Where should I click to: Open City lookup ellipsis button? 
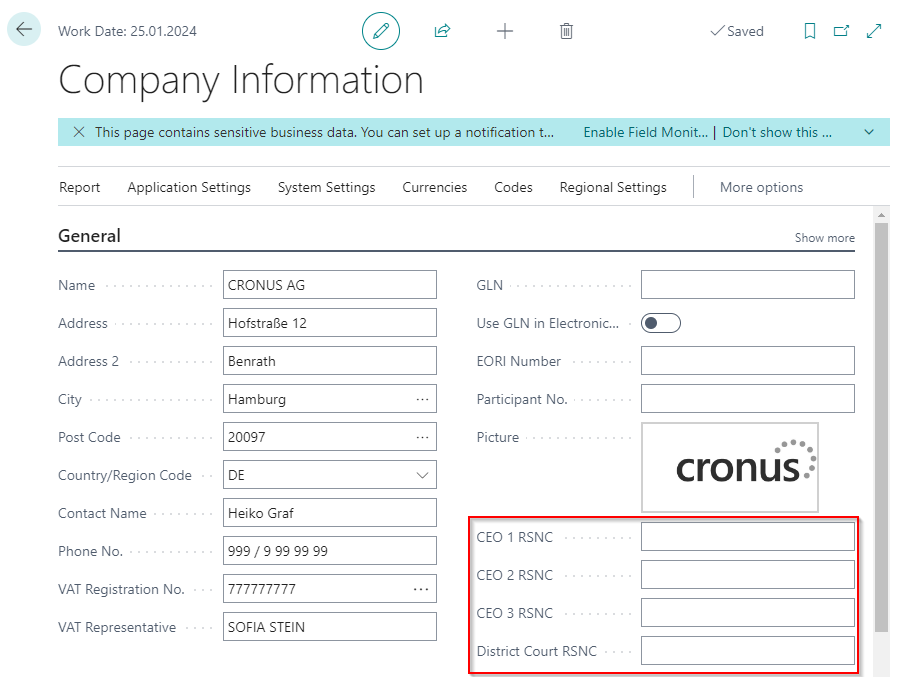tap(422, 399)
